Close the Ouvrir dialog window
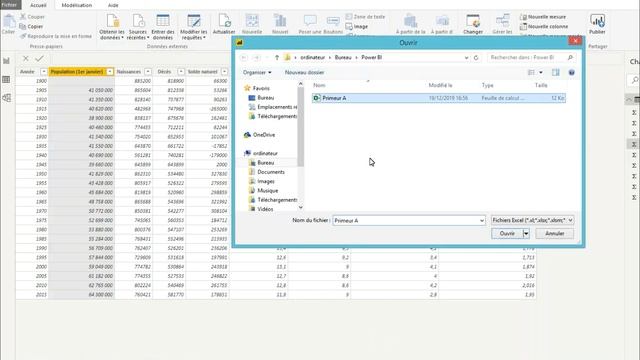This screenshot has width=640, height=360. click(x=575, y=40)
